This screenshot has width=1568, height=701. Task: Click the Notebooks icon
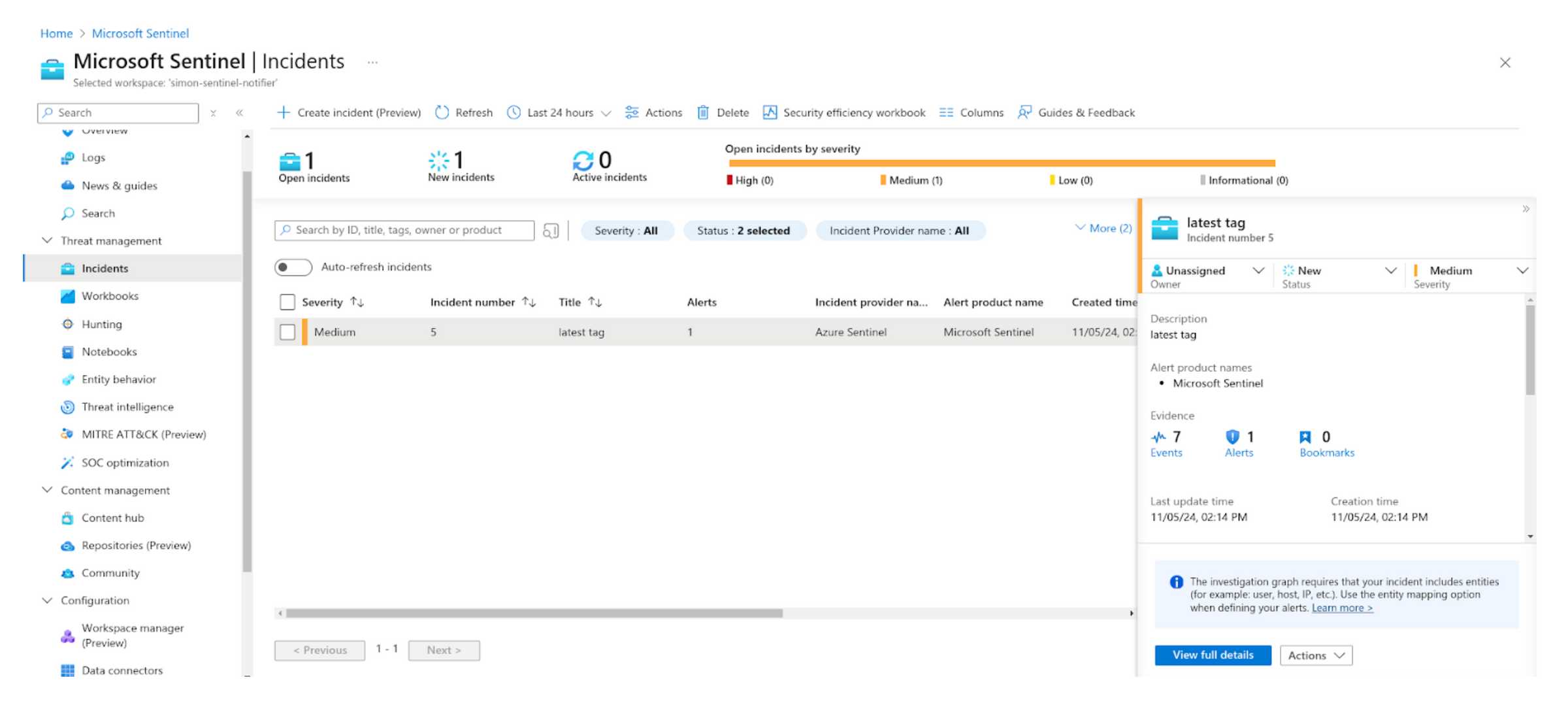pyautogui.click(x=67, y=351)
